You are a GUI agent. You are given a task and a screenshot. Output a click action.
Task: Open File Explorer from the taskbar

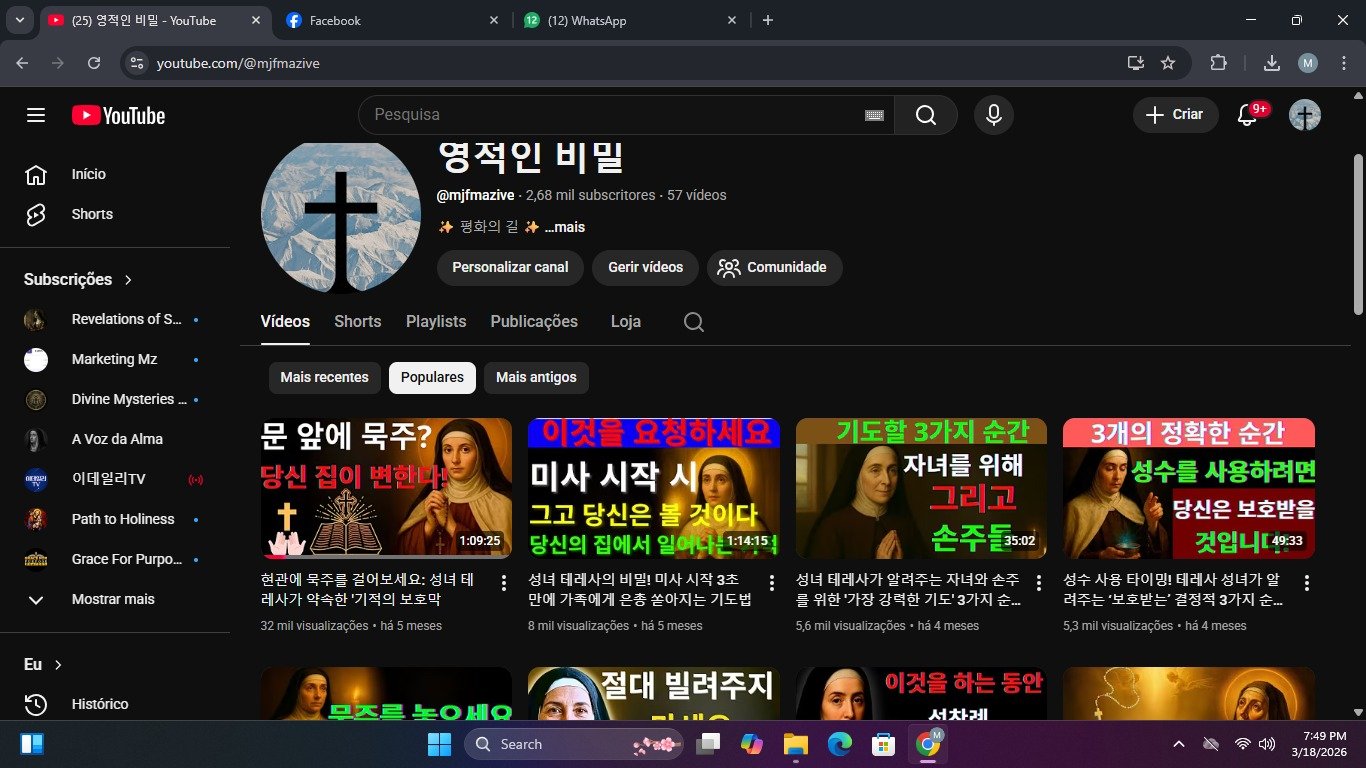(x=795, y=744)
